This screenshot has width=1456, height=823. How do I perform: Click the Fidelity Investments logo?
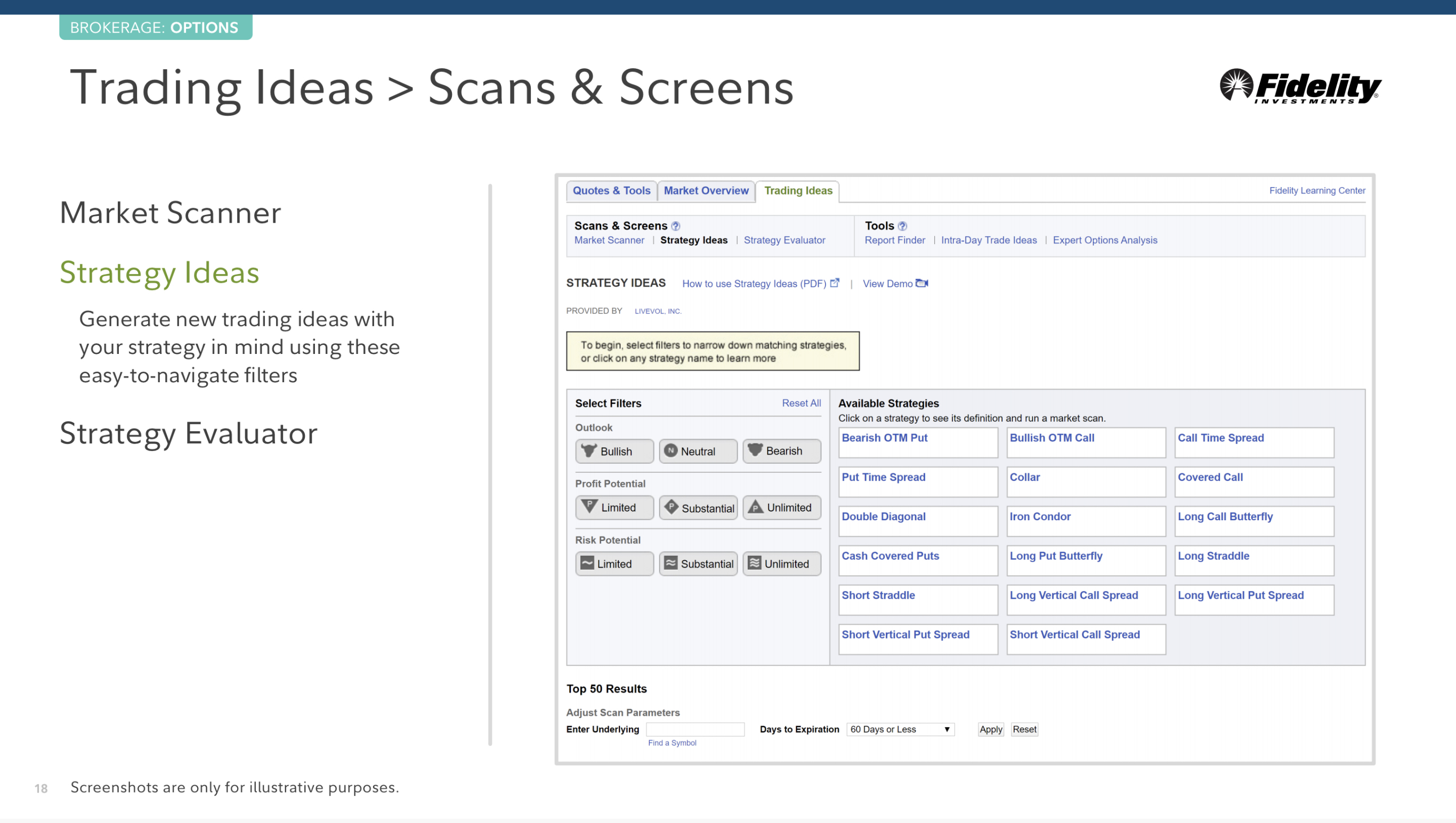click(x=1299, y=87)
